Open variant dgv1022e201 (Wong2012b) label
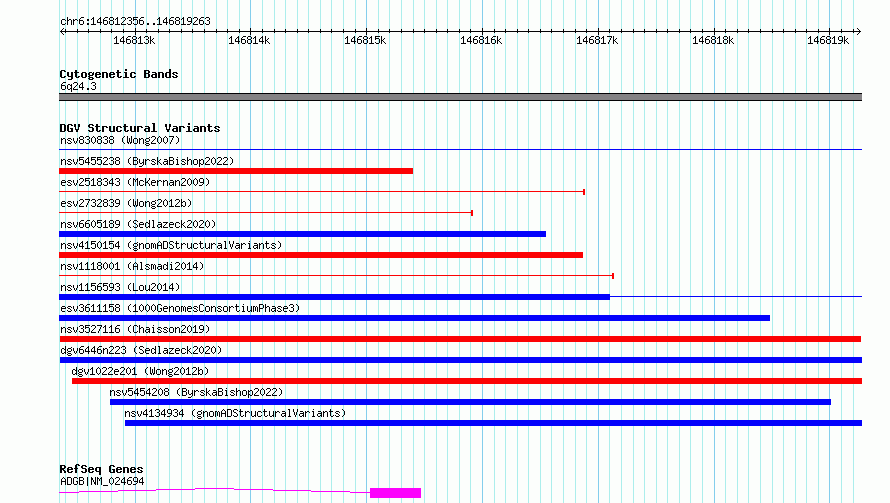 click(x=140, y=371)
